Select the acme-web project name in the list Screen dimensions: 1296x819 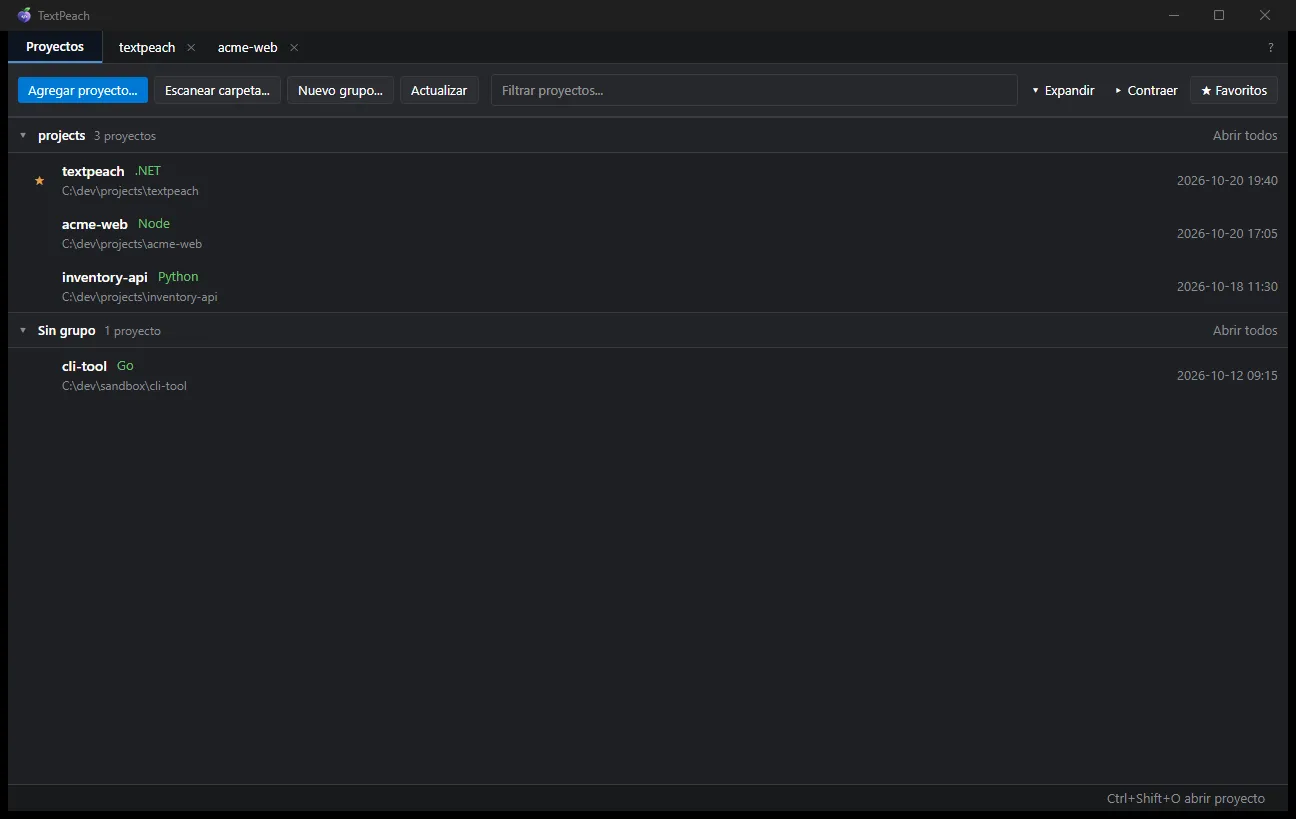click(x=95, y=225)
